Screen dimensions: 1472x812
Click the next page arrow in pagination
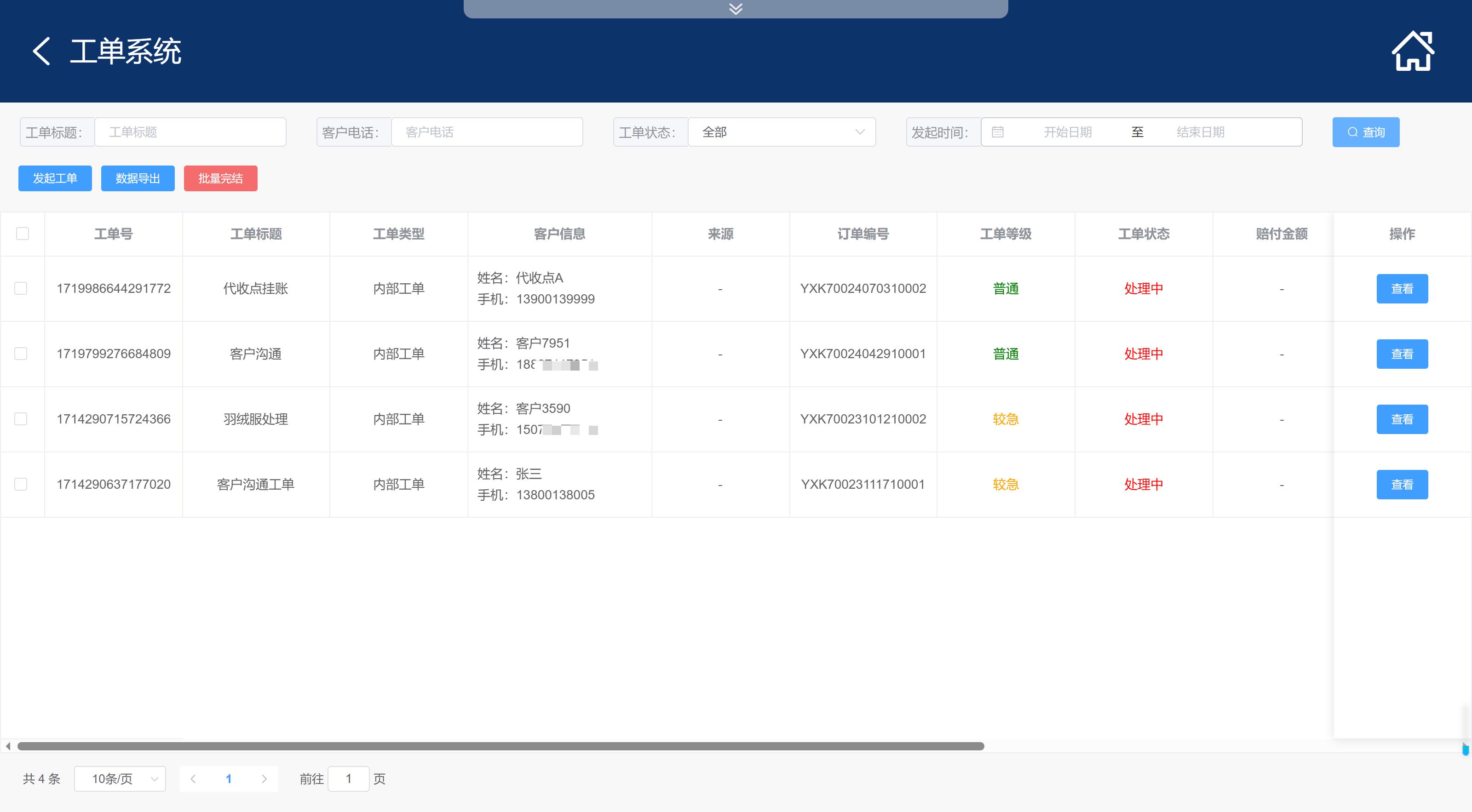(x=264, y=778)
